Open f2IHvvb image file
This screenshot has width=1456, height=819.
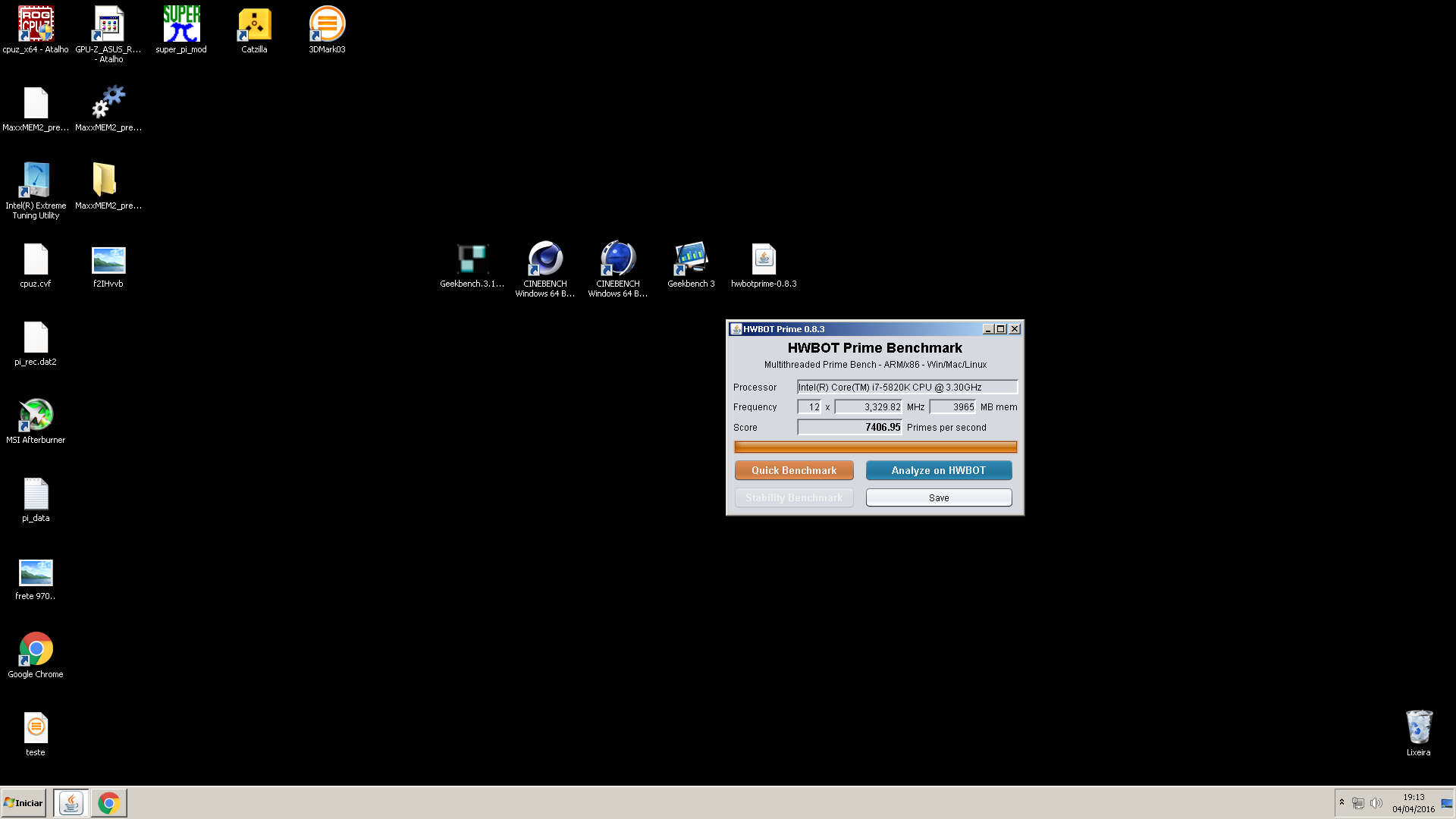[x=108, y=260]
